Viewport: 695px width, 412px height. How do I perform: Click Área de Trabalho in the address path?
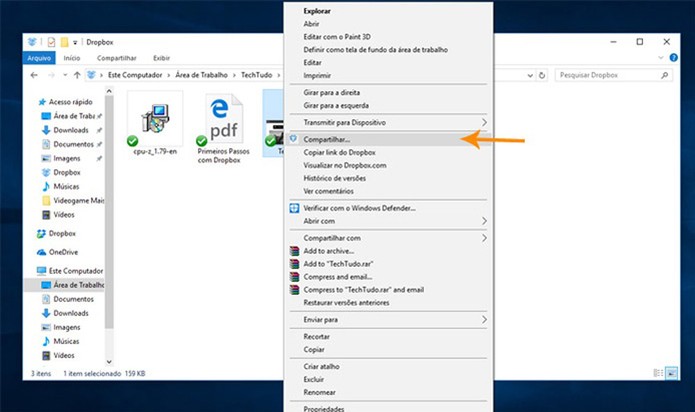tap(202, 75)
